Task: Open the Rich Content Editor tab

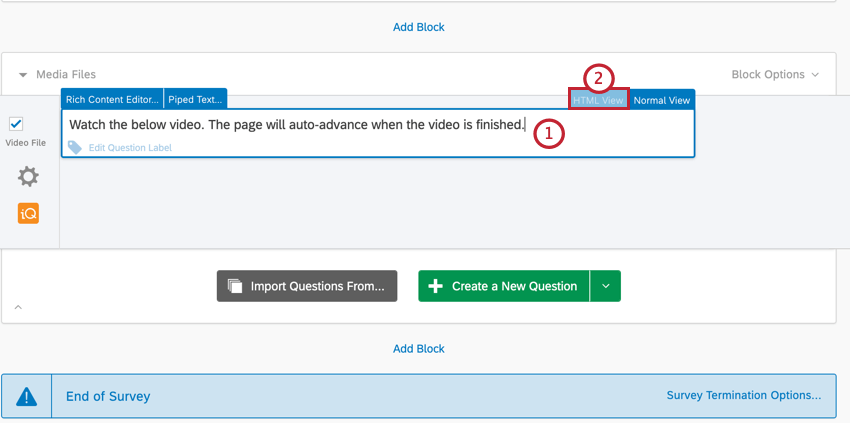Action: click(112, 100)
